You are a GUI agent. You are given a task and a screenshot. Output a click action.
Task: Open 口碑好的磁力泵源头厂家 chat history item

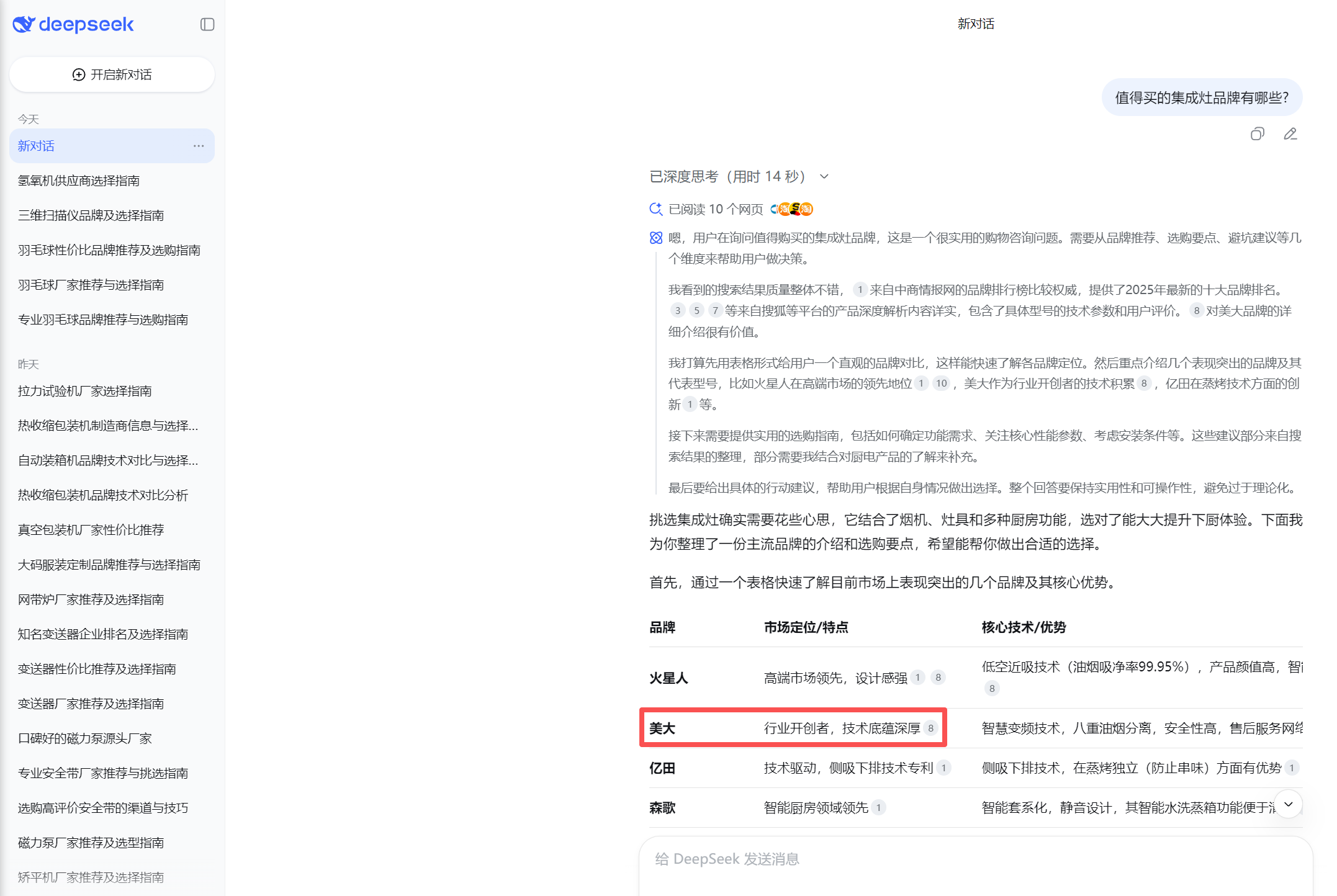[x=85, y=738]
